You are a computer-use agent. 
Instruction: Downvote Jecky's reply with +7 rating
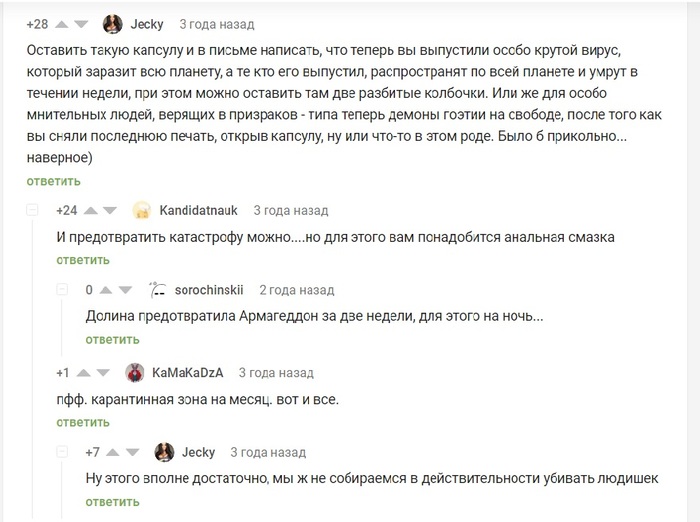(134, 453)
